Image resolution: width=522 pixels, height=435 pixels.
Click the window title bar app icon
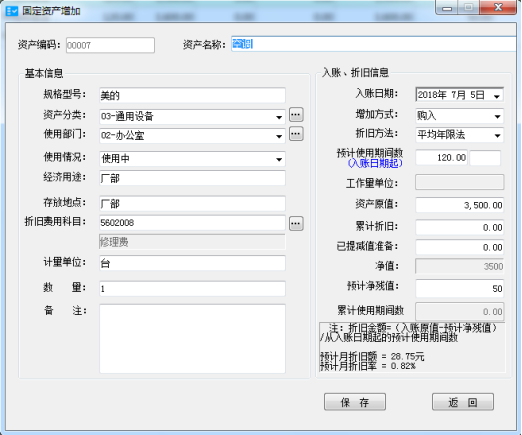click(x=12, y=11)
